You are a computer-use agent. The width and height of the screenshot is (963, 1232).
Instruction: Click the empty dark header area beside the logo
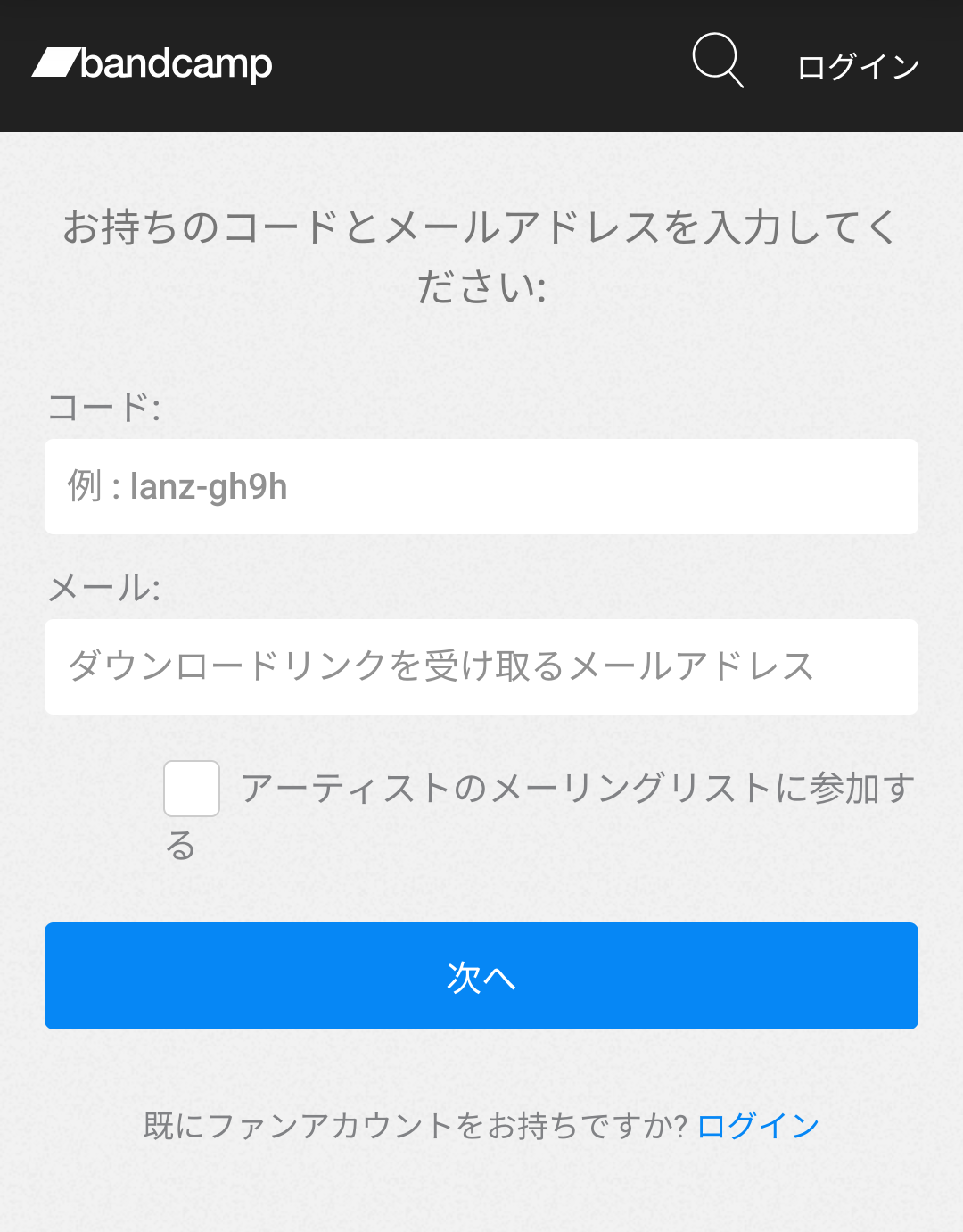coord(481,66)
